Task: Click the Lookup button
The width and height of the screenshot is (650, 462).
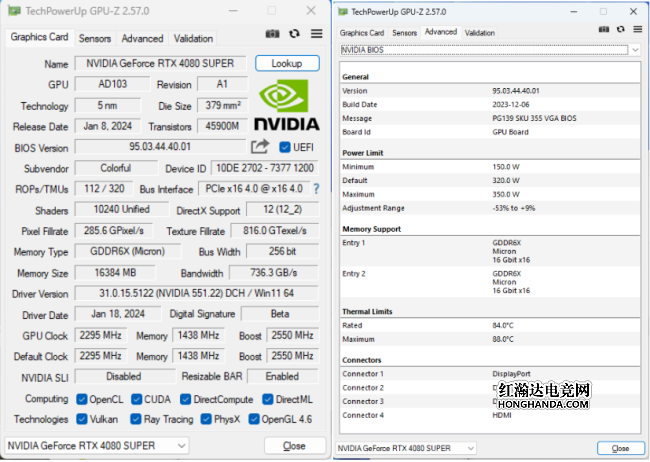Action: (287, 63)
